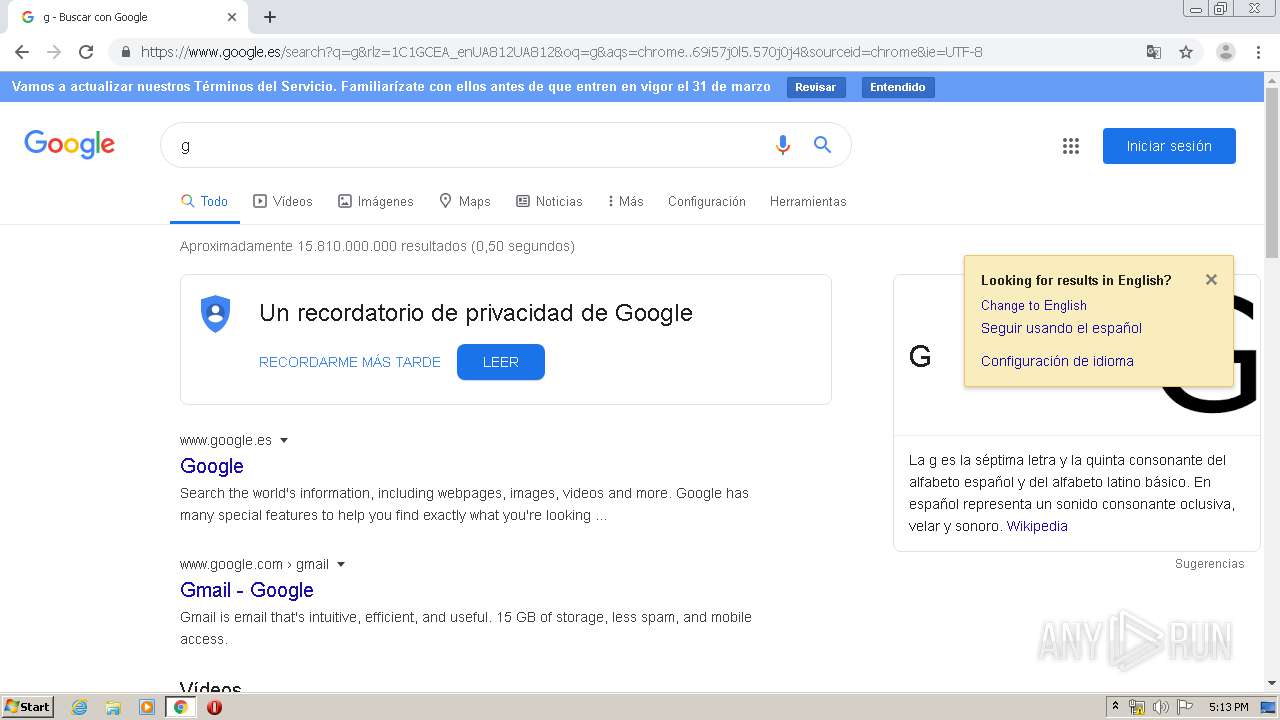The height and width of the screenshot is (720, 1280).
Task: Click Seguir usando el español
Action: point(1061,328)
